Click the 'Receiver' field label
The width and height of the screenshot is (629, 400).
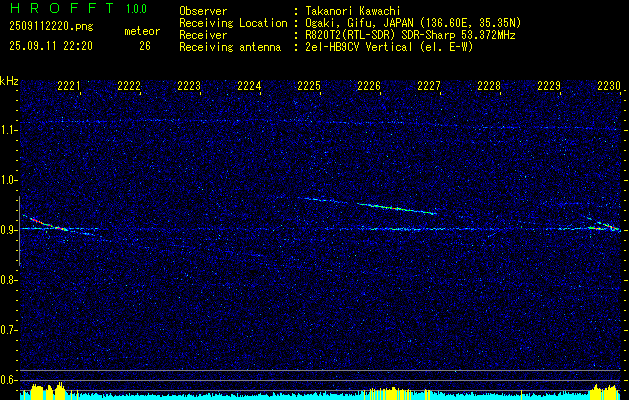203,35
